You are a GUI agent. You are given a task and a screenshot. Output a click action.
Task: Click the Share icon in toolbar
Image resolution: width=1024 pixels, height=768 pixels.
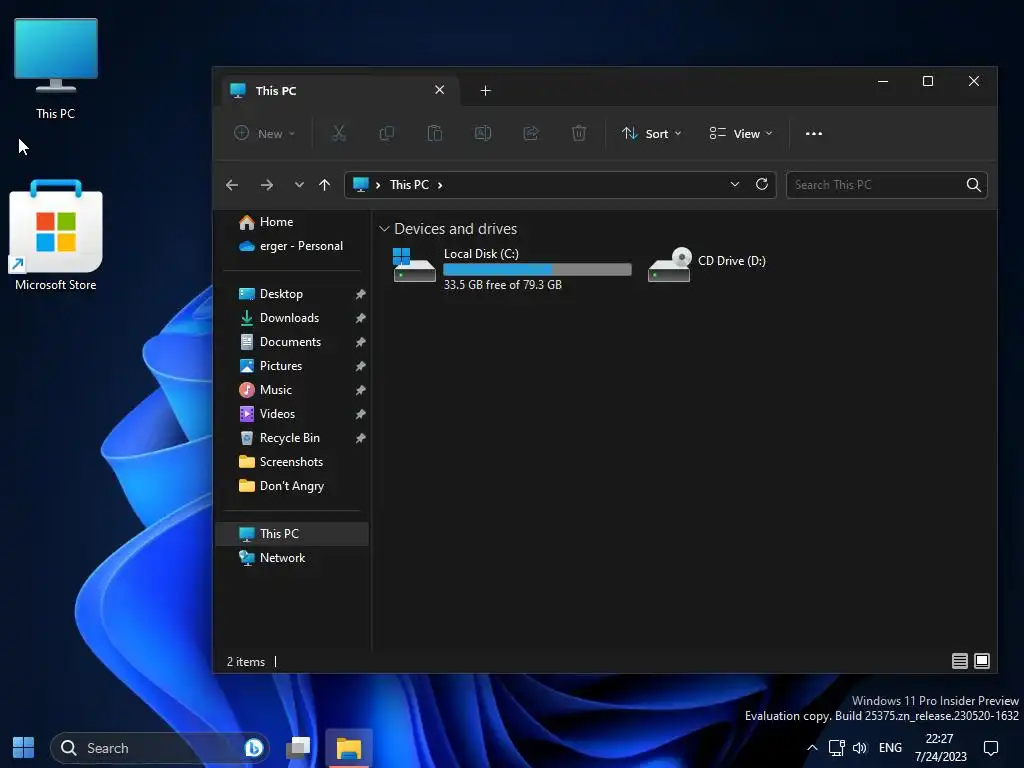point(531,133)
